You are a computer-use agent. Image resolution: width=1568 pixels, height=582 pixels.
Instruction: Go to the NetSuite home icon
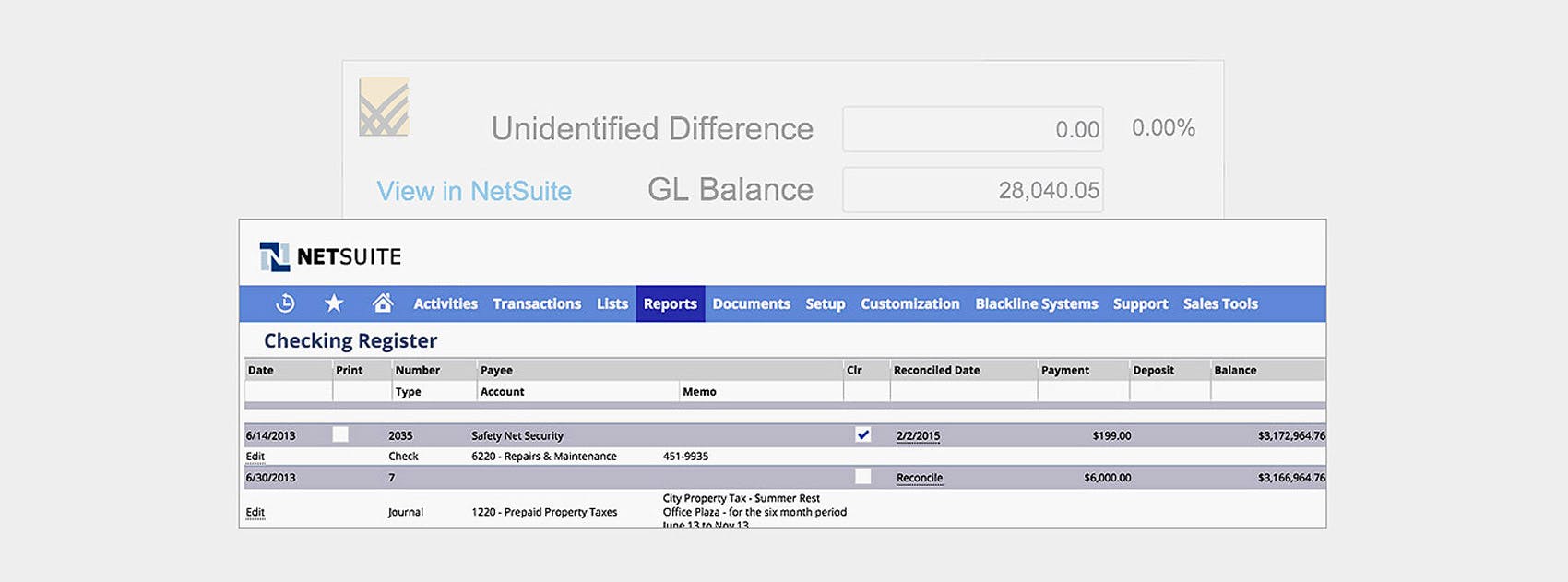(x=383, y=303)
